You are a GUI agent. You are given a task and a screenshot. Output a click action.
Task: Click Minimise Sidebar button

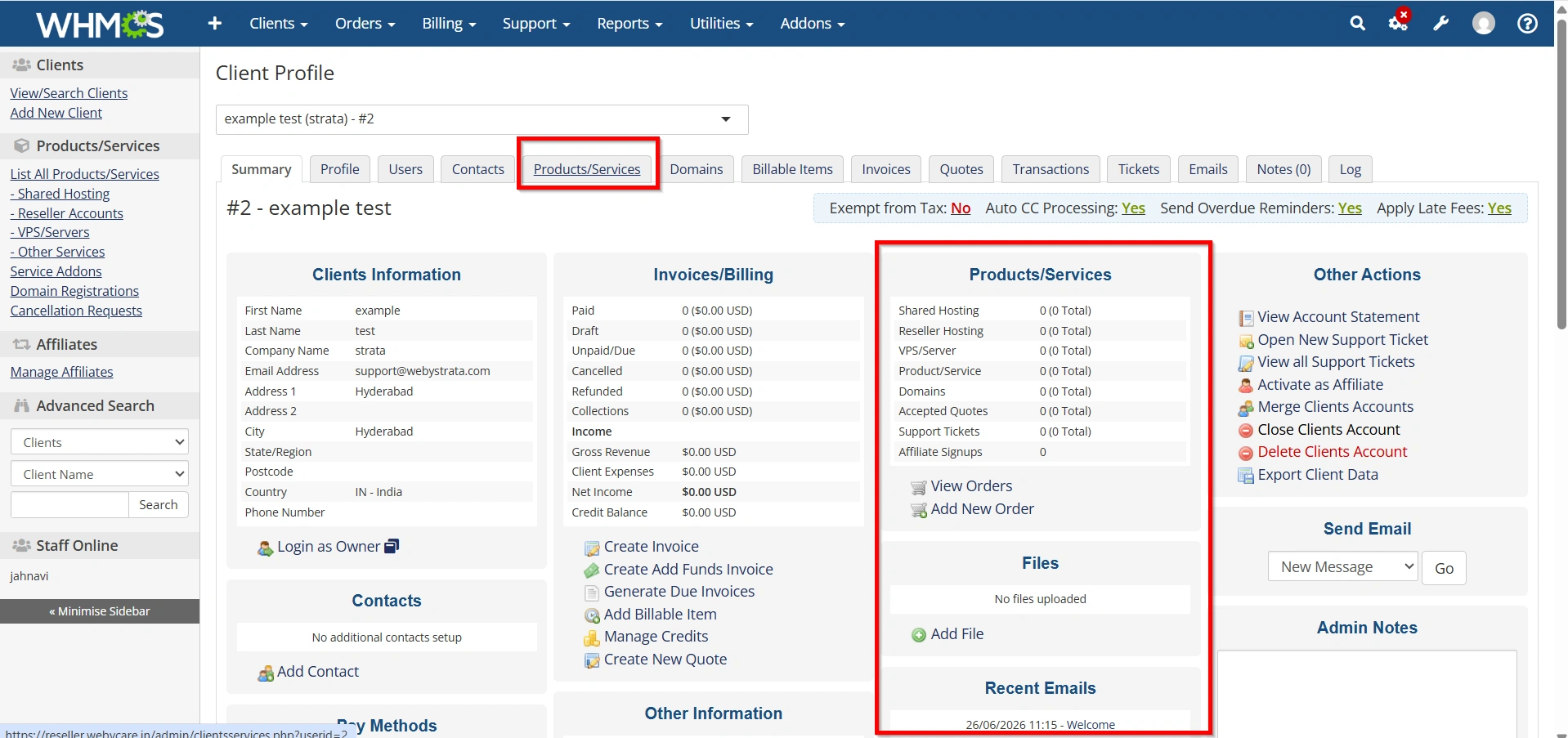point(100,611)
